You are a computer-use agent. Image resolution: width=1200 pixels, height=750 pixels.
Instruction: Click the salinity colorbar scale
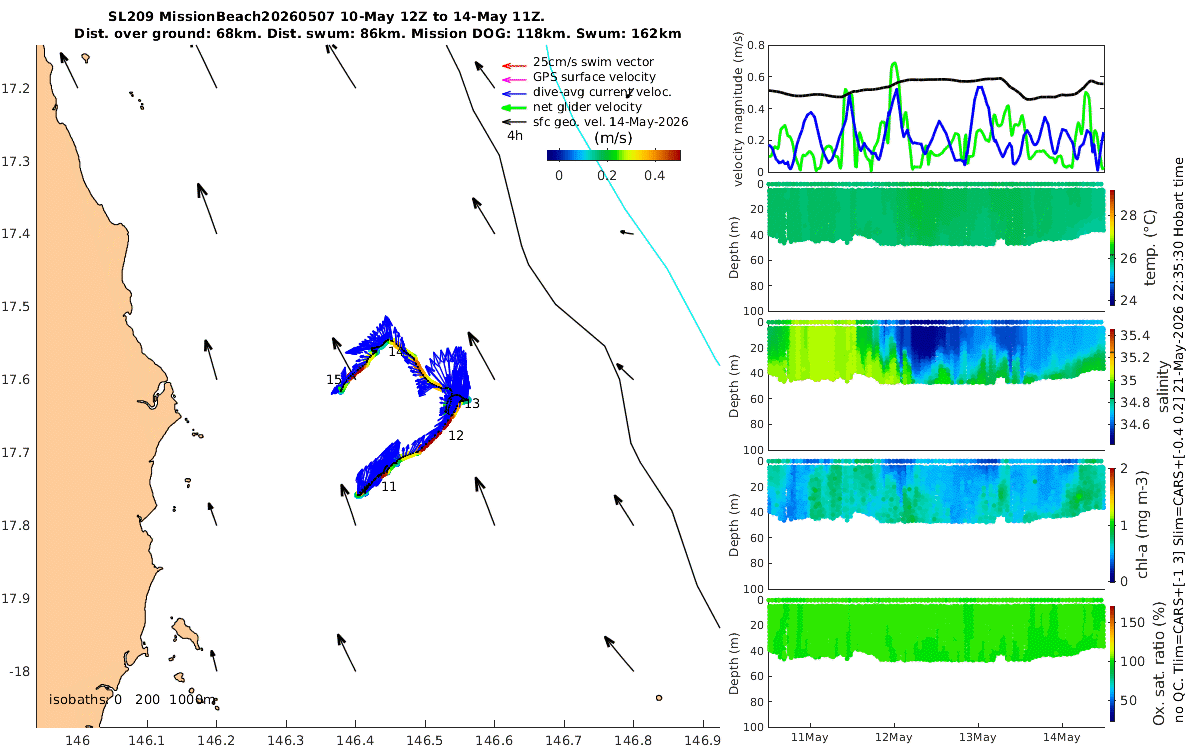(x=1111, y=385)
